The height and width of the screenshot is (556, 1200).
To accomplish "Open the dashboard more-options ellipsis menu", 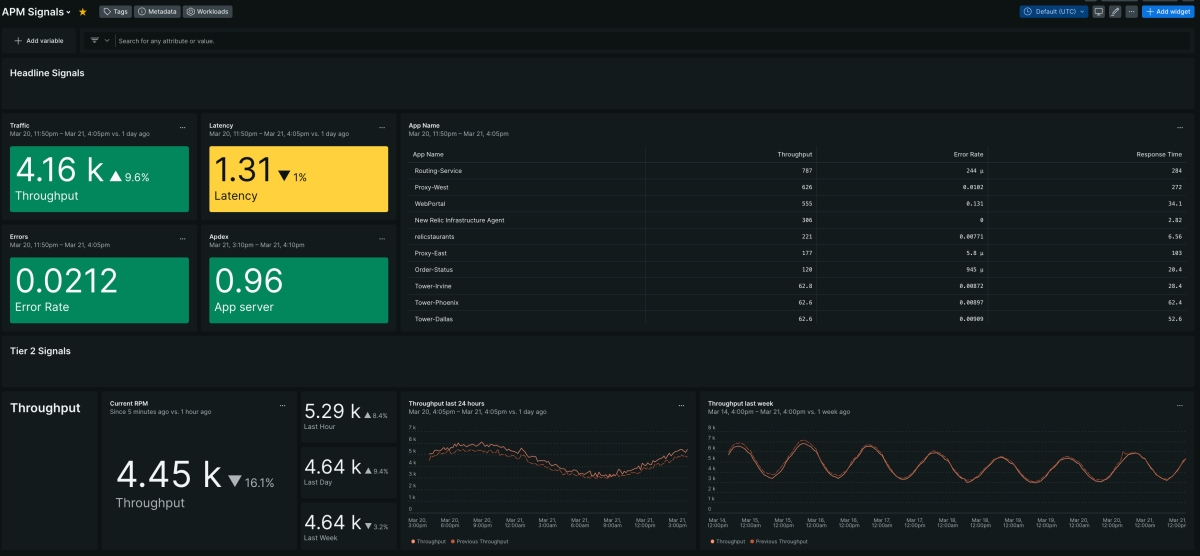I will tap(1131, 12).
